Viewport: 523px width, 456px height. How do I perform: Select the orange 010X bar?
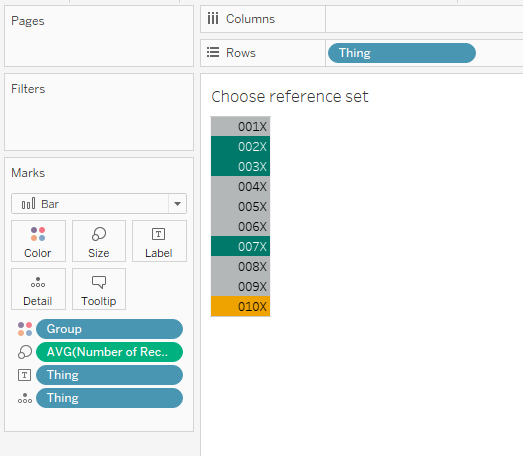(240, 306)
